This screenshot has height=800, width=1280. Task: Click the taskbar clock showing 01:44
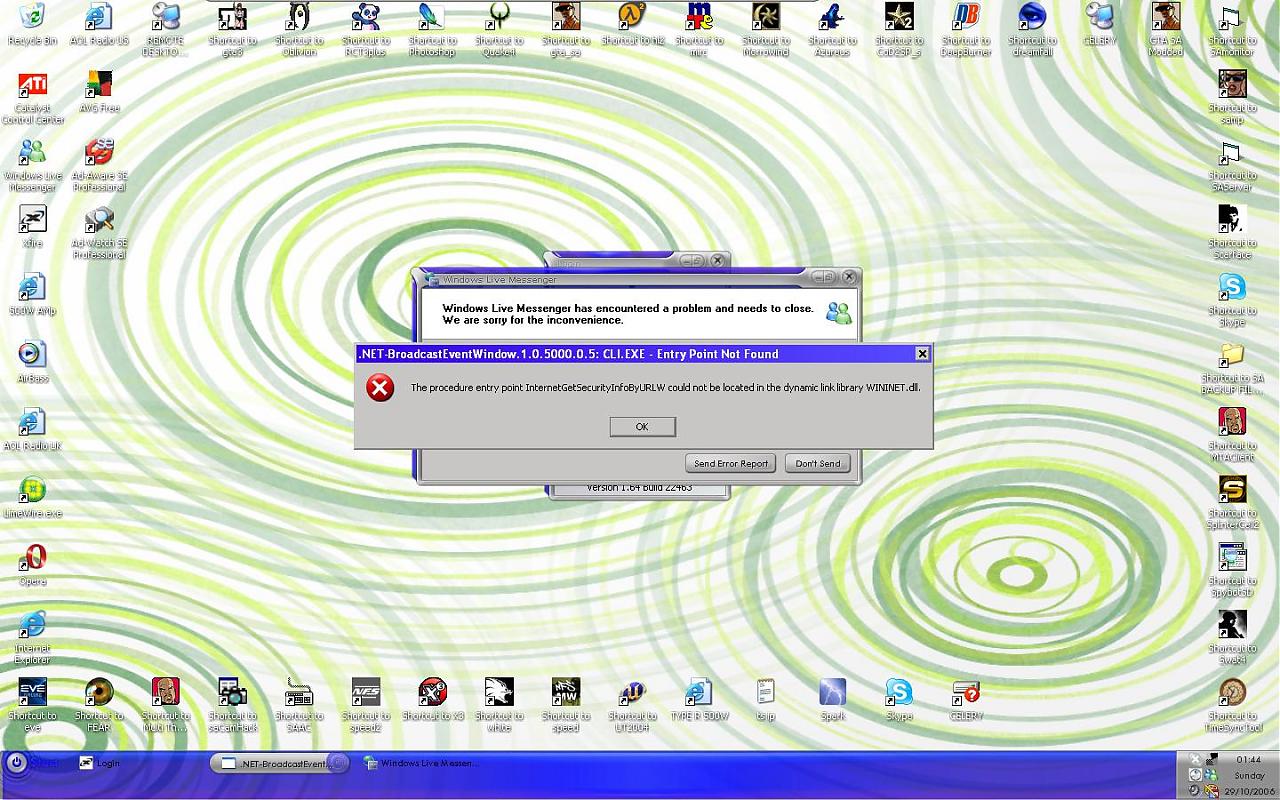click(x=1249, y=760)
